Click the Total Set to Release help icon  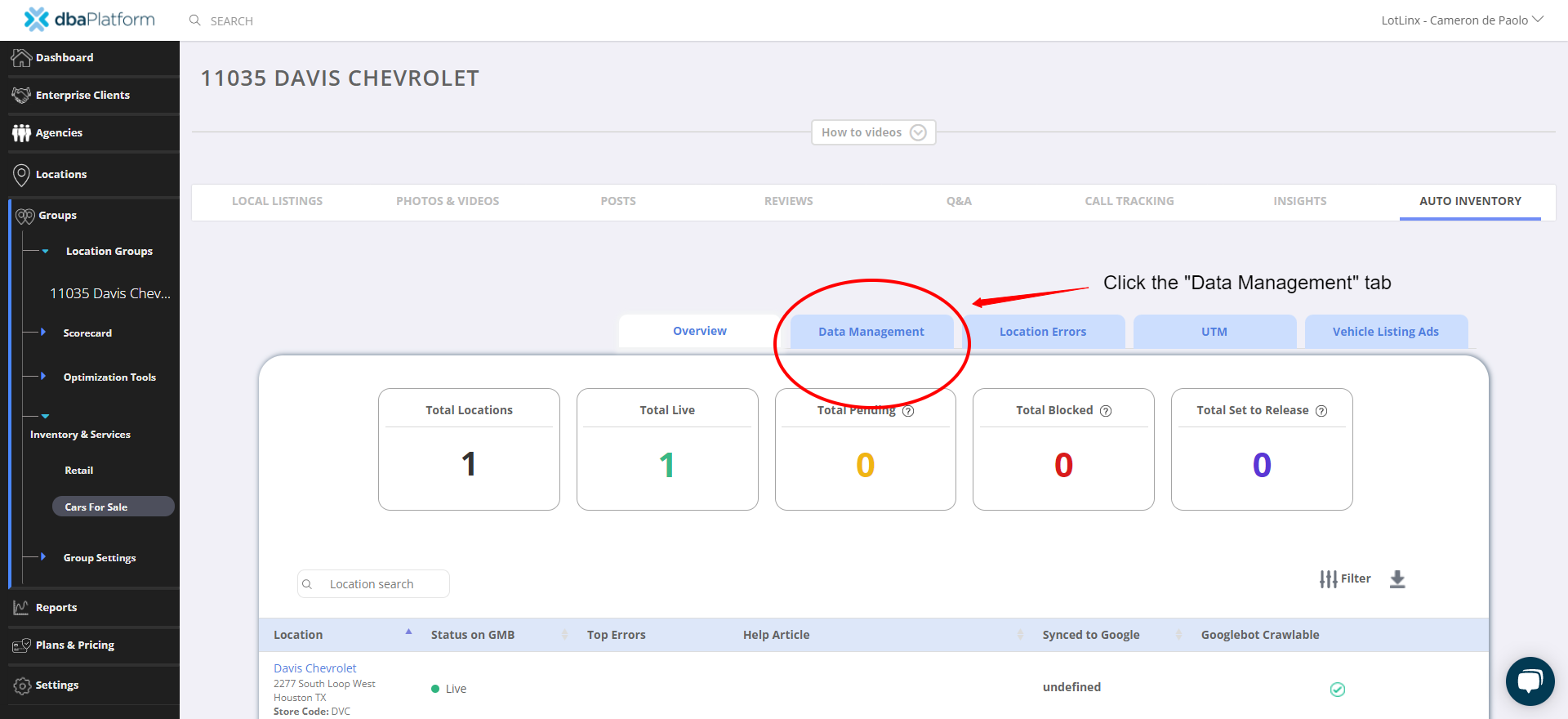coord(1321,411)
